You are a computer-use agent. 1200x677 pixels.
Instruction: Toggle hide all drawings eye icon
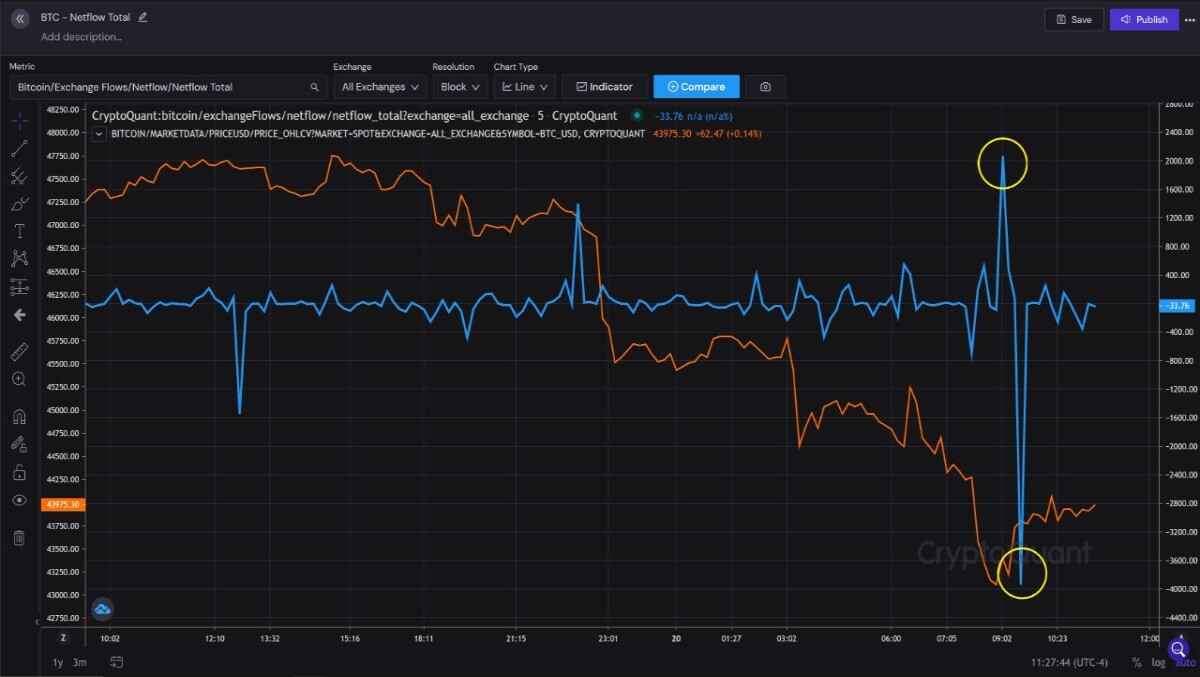(x=19, y=500)
